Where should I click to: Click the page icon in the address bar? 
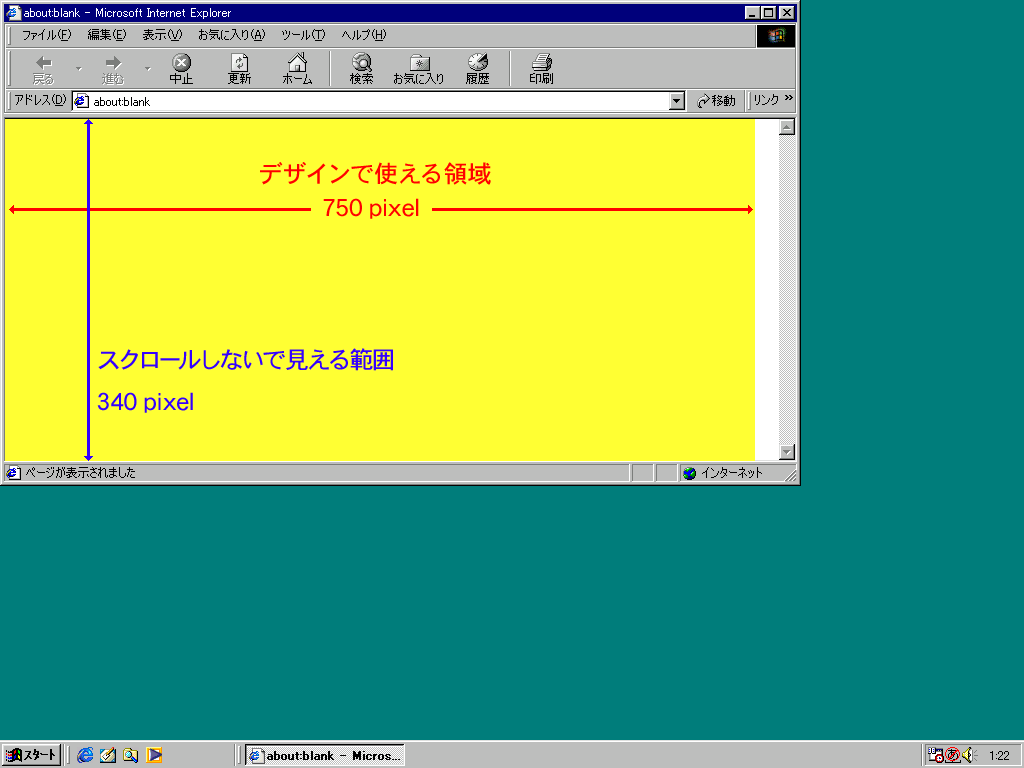82,101
